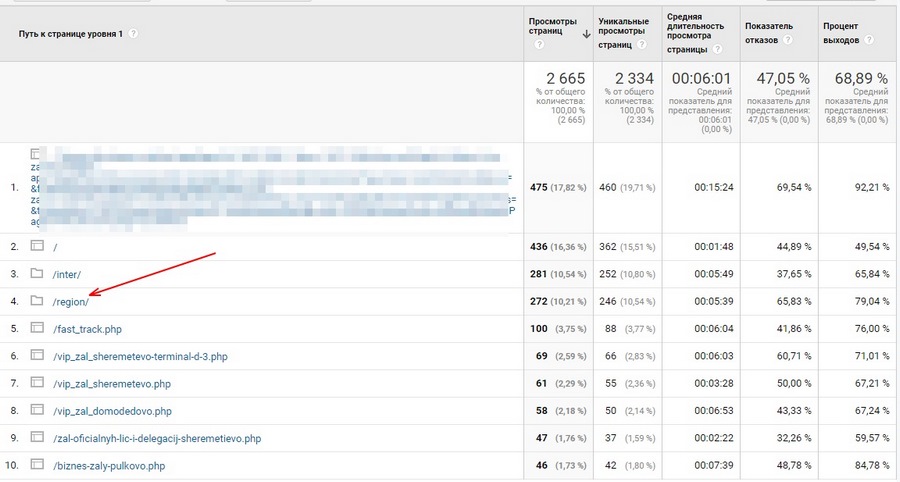The width and height of the screenshot is (900, 482).
Task: Sort by Средняя длительность просмотра страницы header
Action: tap(695, 33)
